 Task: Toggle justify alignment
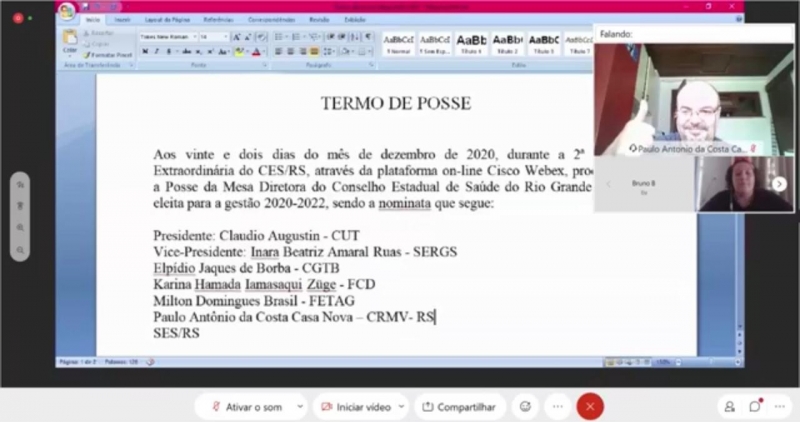pos(314,52)
